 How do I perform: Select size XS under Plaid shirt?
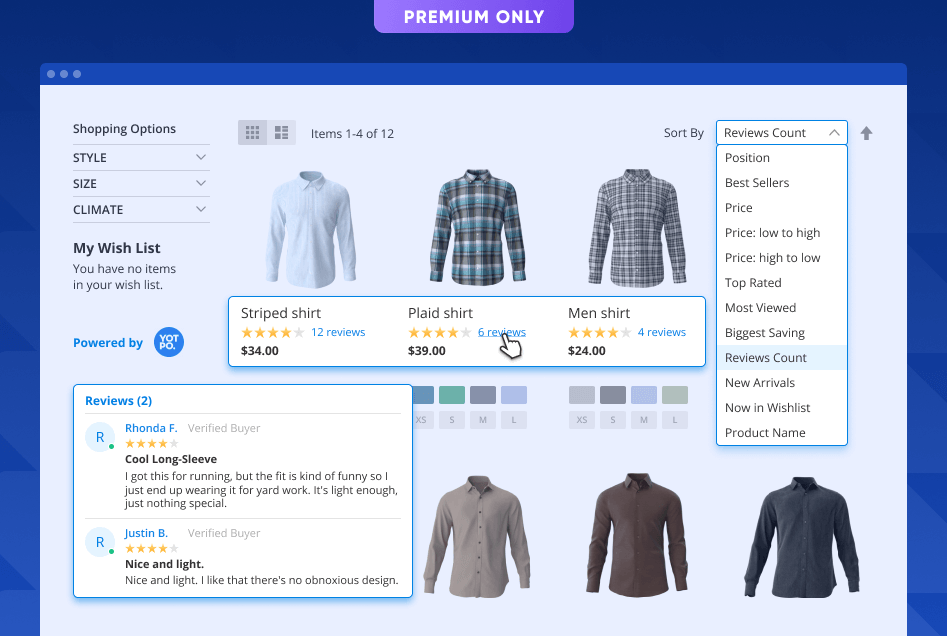[422, 420]
